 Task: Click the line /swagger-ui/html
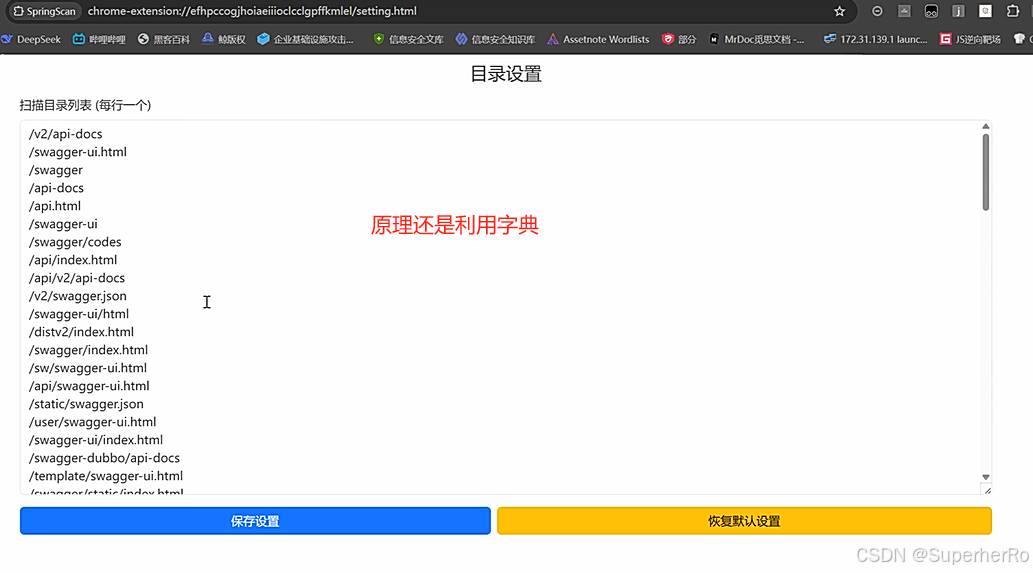tap(79, 314)
